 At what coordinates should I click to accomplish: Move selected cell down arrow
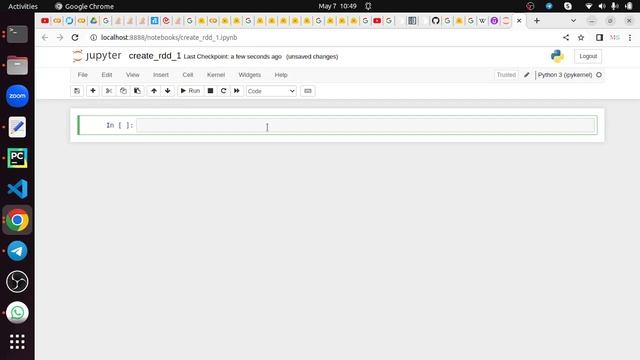tap(167, 91)
